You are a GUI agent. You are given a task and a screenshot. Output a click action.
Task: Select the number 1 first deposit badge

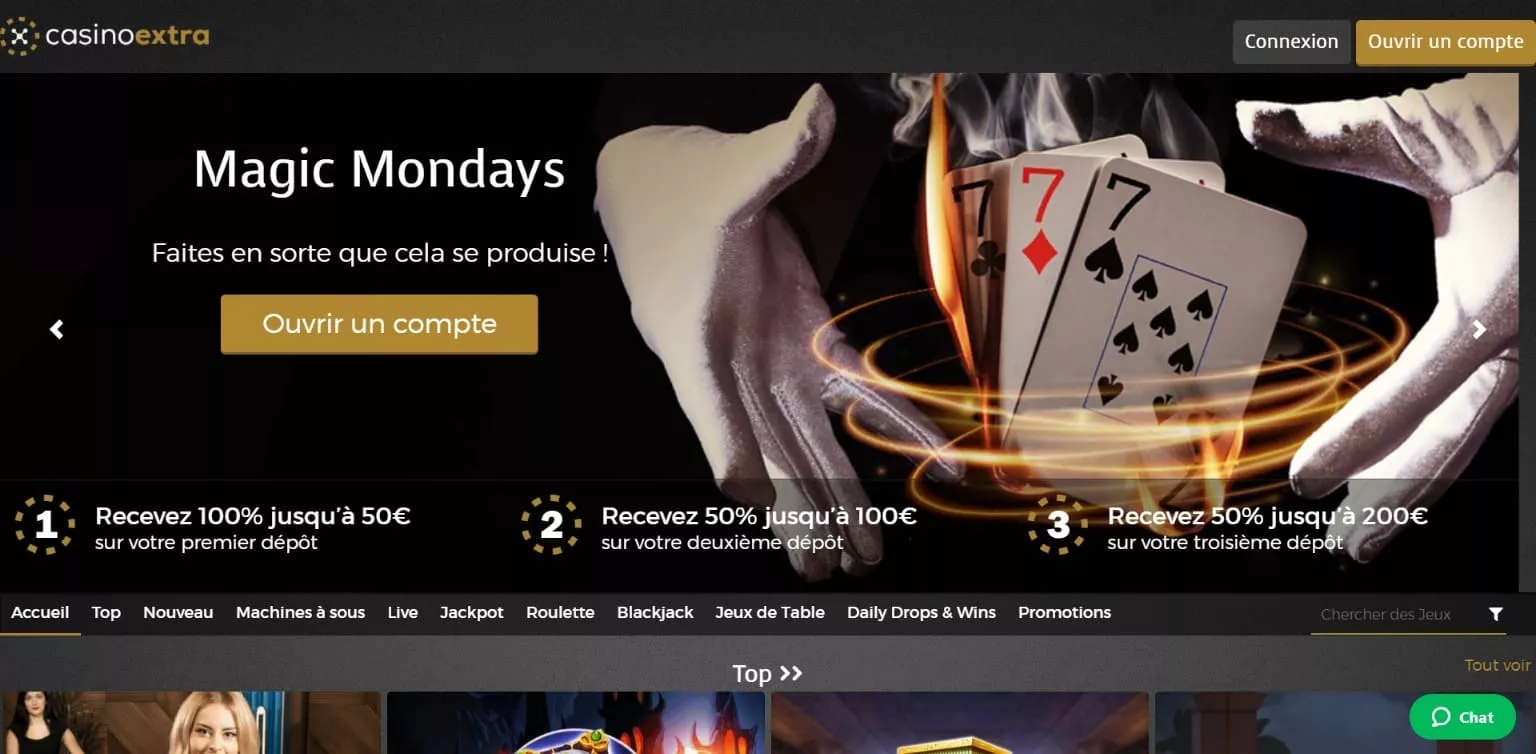tap(45, 525)
